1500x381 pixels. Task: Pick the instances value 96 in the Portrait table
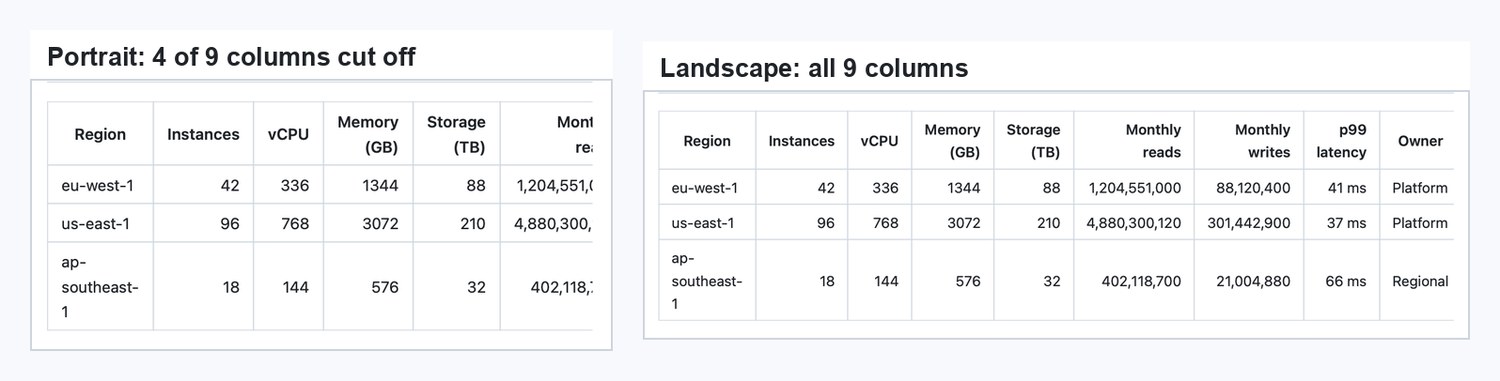coord(203,223)
